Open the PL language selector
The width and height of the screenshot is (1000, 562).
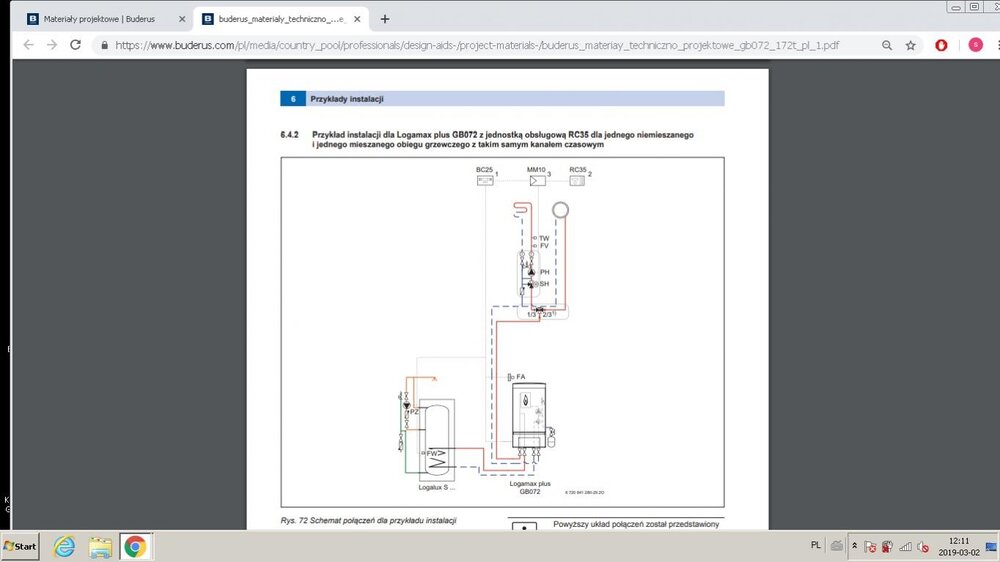tap(816, 546)
